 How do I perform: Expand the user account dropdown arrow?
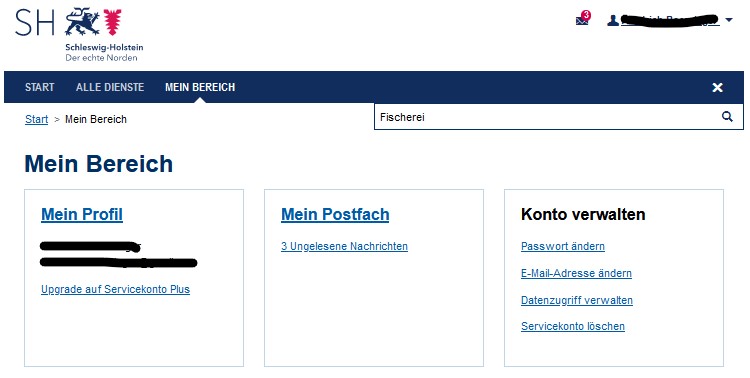tap(728, 20)
